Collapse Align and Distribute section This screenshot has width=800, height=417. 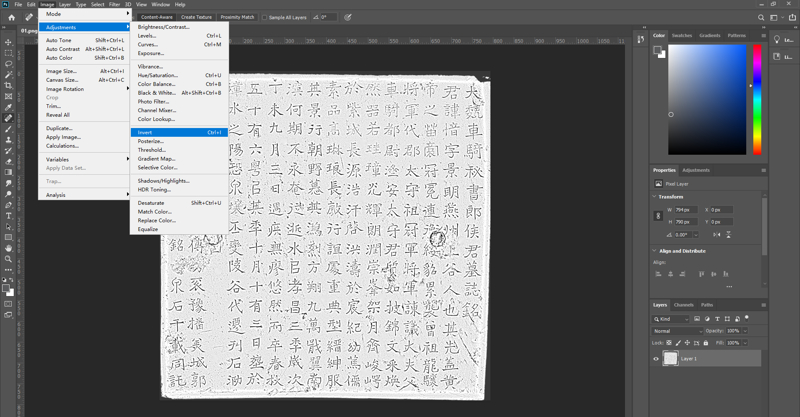655,251
